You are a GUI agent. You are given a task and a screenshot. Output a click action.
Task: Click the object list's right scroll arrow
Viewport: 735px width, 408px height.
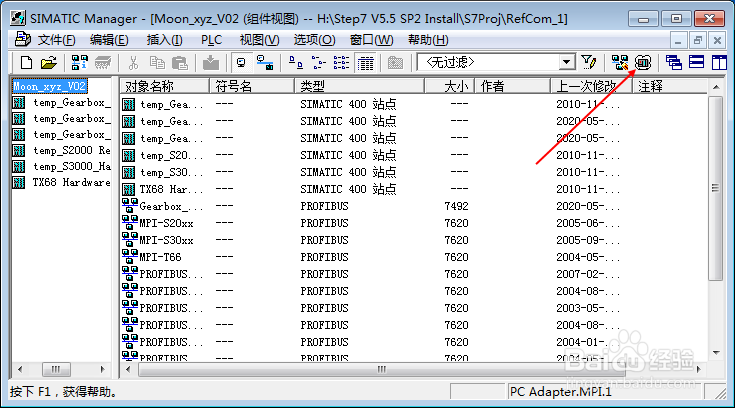coord(699,370)
